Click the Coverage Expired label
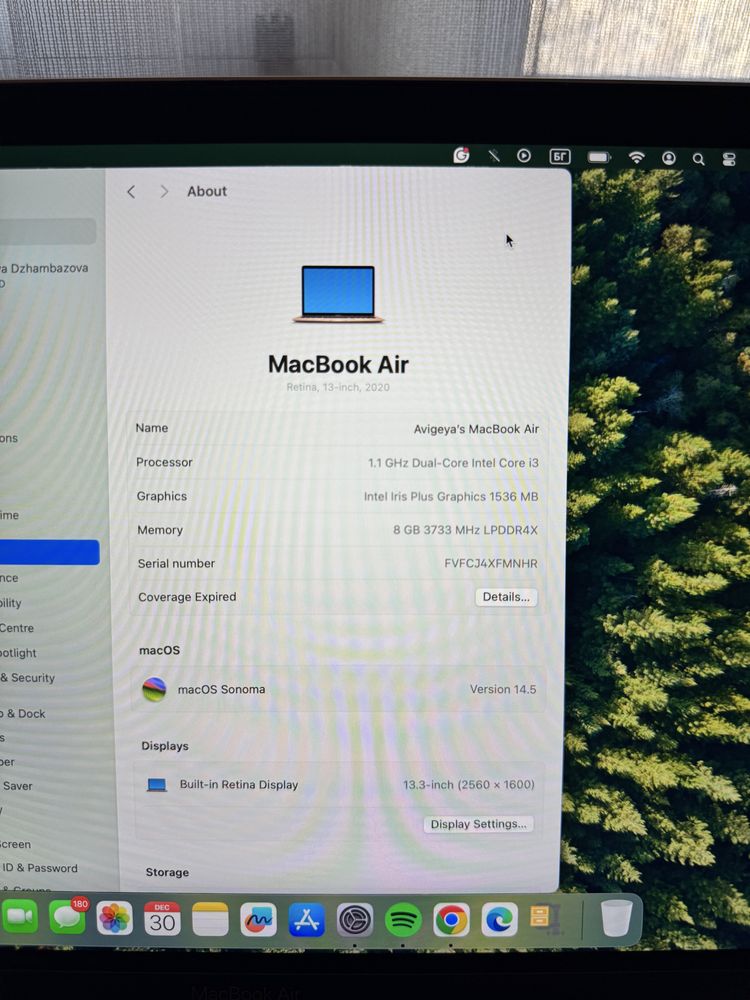The width and height of the screenshot is (750, 1000). (187, 597)
